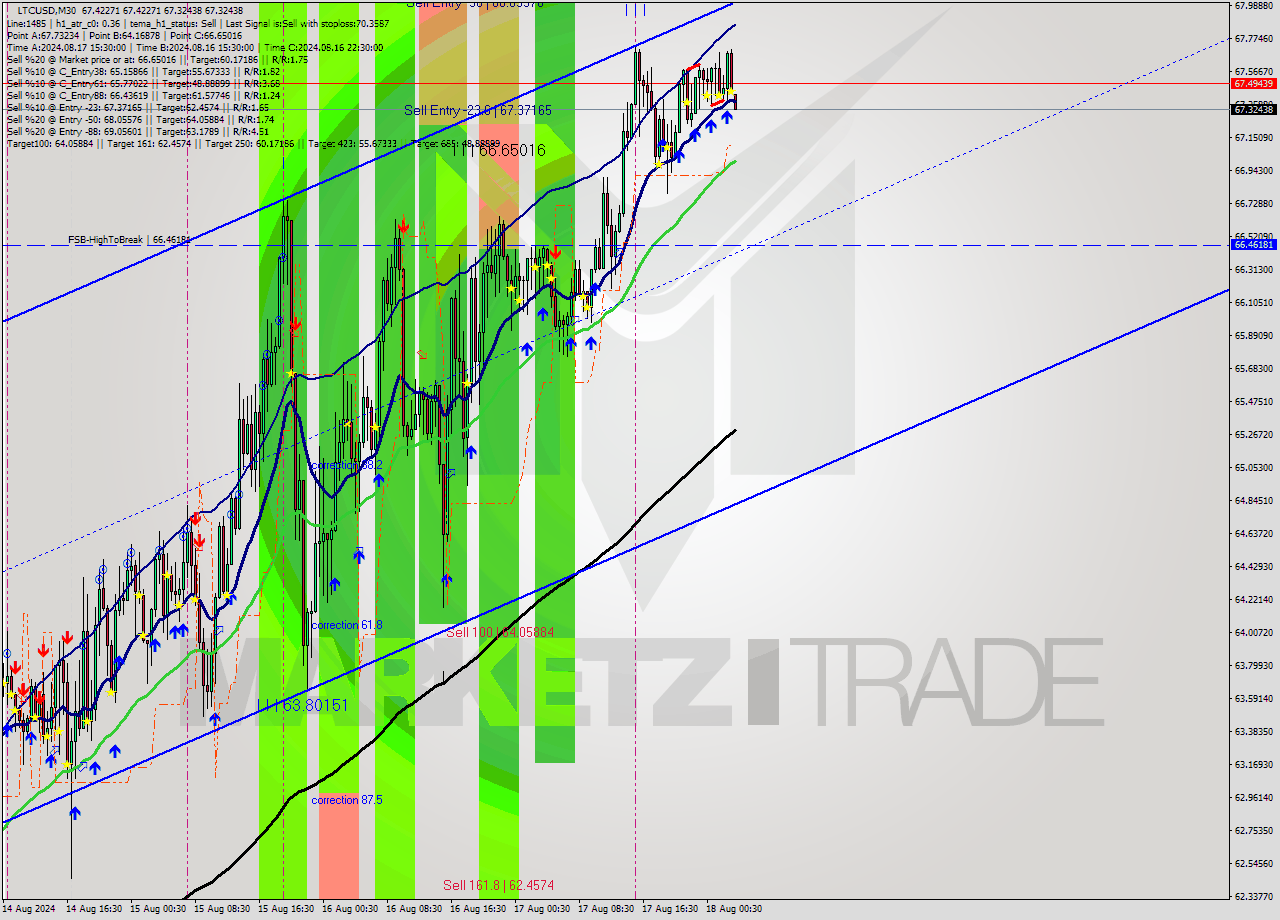Click the grey 67.49439 price tag

(1253, 84)
